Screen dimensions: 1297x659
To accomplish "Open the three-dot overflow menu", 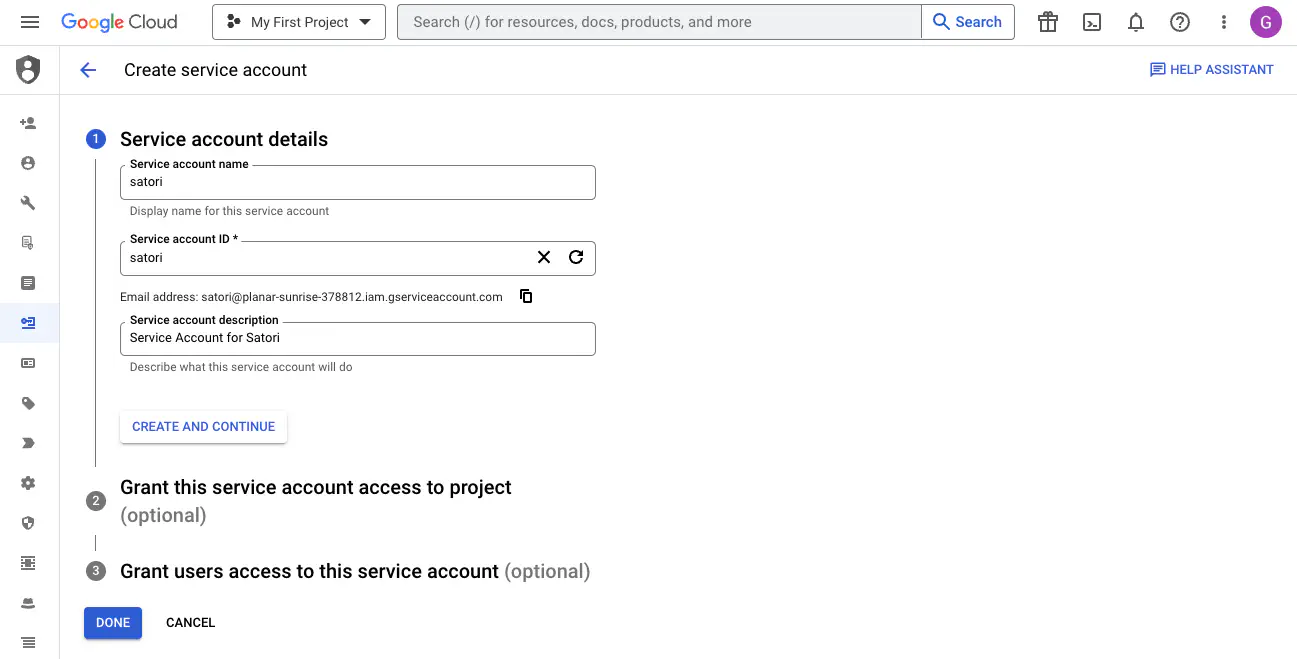I will click(1223, 21).
